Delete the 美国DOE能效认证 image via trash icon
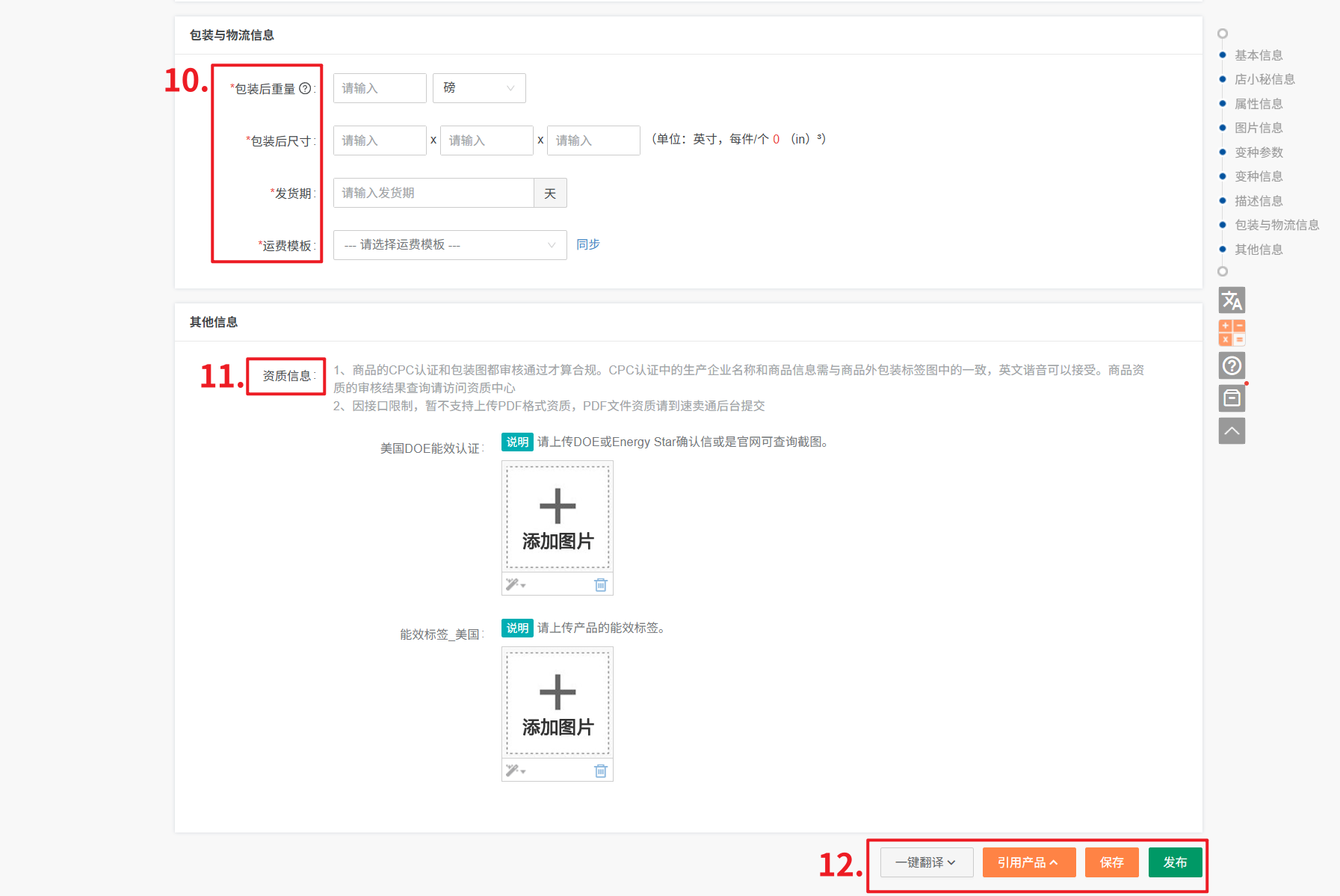The height and width of the screenshot is (896, 1340). [x=600, y=584]
